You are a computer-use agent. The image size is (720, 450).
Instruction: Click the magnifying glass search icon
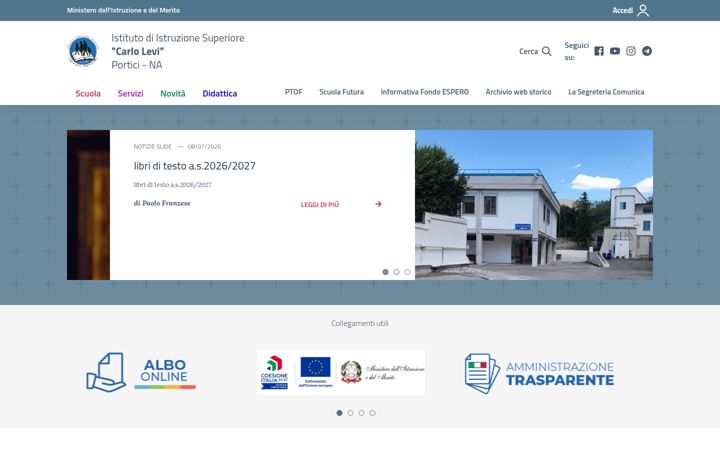546,51
